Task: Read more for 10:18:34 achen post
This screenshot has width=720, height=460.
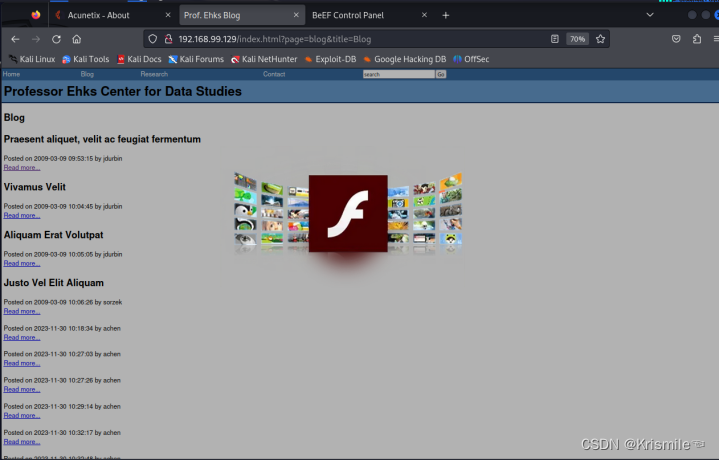Action: (22, 337)
